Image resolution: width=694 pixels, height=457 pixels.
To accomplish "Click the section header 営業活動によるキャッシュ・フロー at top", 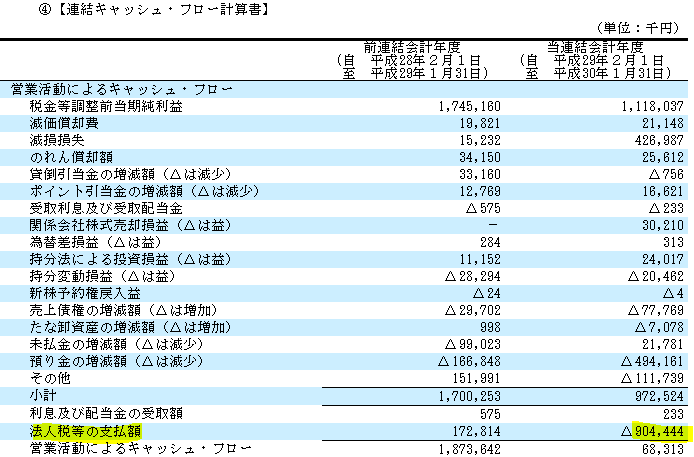I will 122,89.
